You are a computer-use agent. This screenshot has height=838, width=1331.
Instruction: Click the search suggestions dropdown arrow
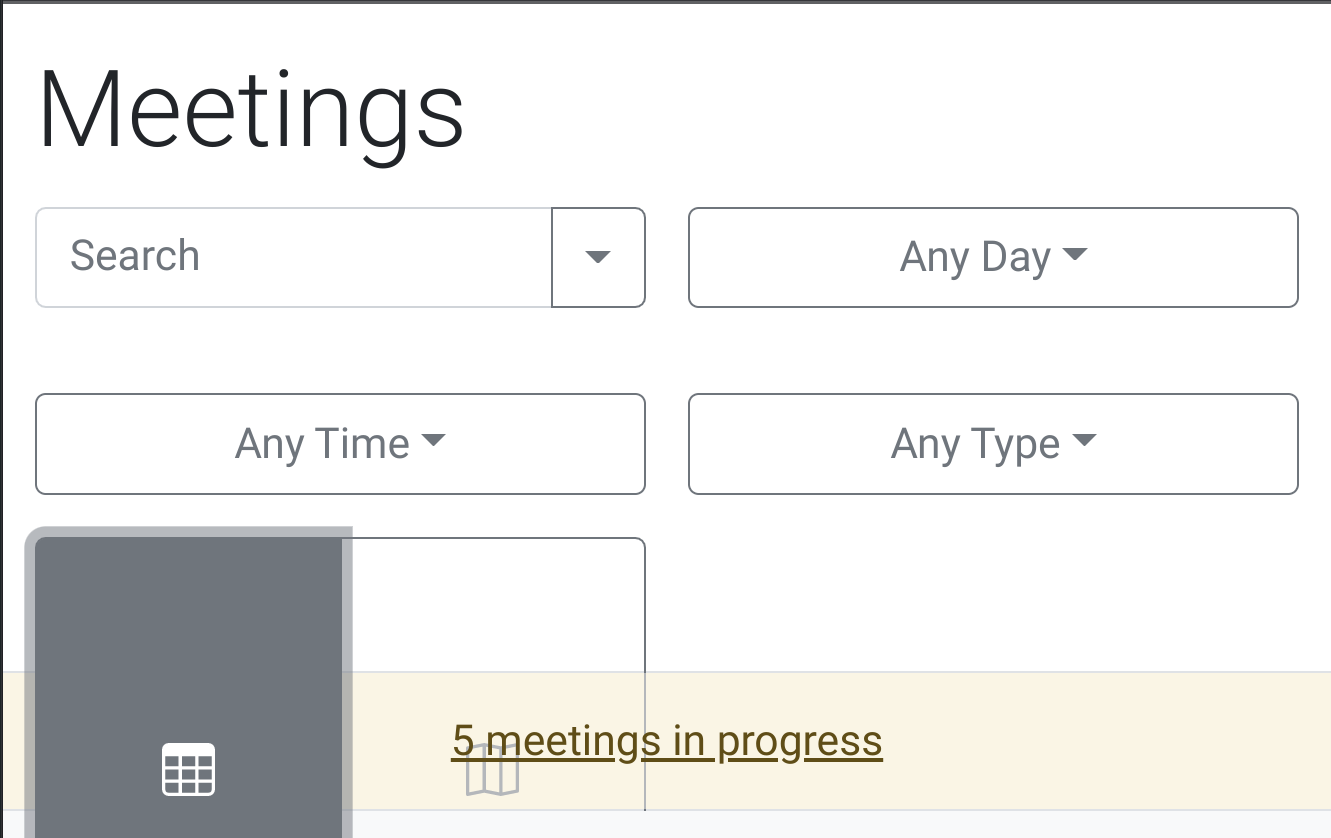coord(598,257)
